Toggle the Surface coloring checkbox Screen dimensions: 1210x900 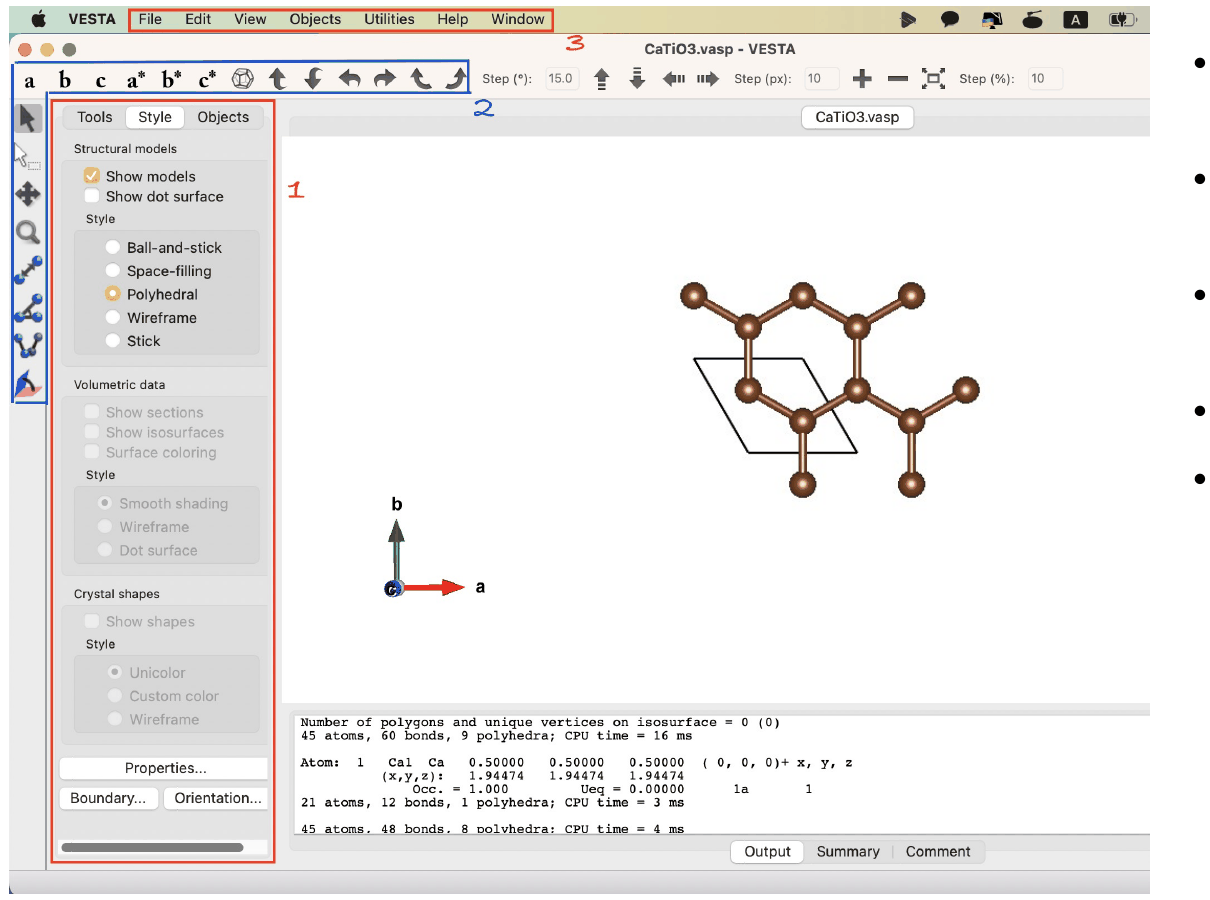(x=91, y=452)
